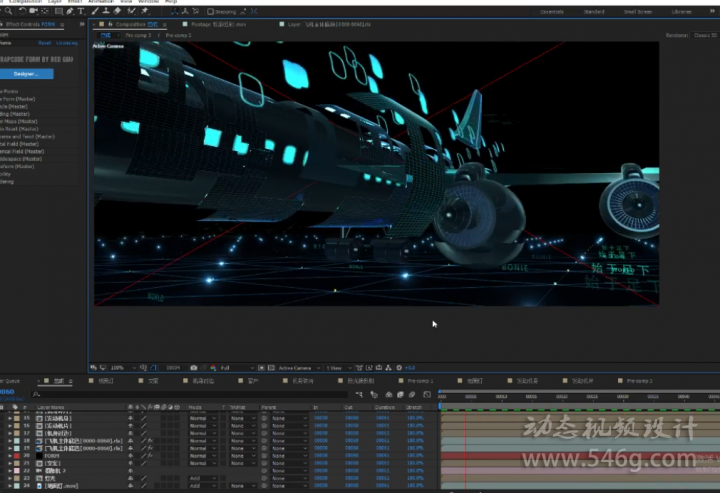Select the Puppet Pin tool
The height and width of the screenshot is (493, 720).
(145, 11)
